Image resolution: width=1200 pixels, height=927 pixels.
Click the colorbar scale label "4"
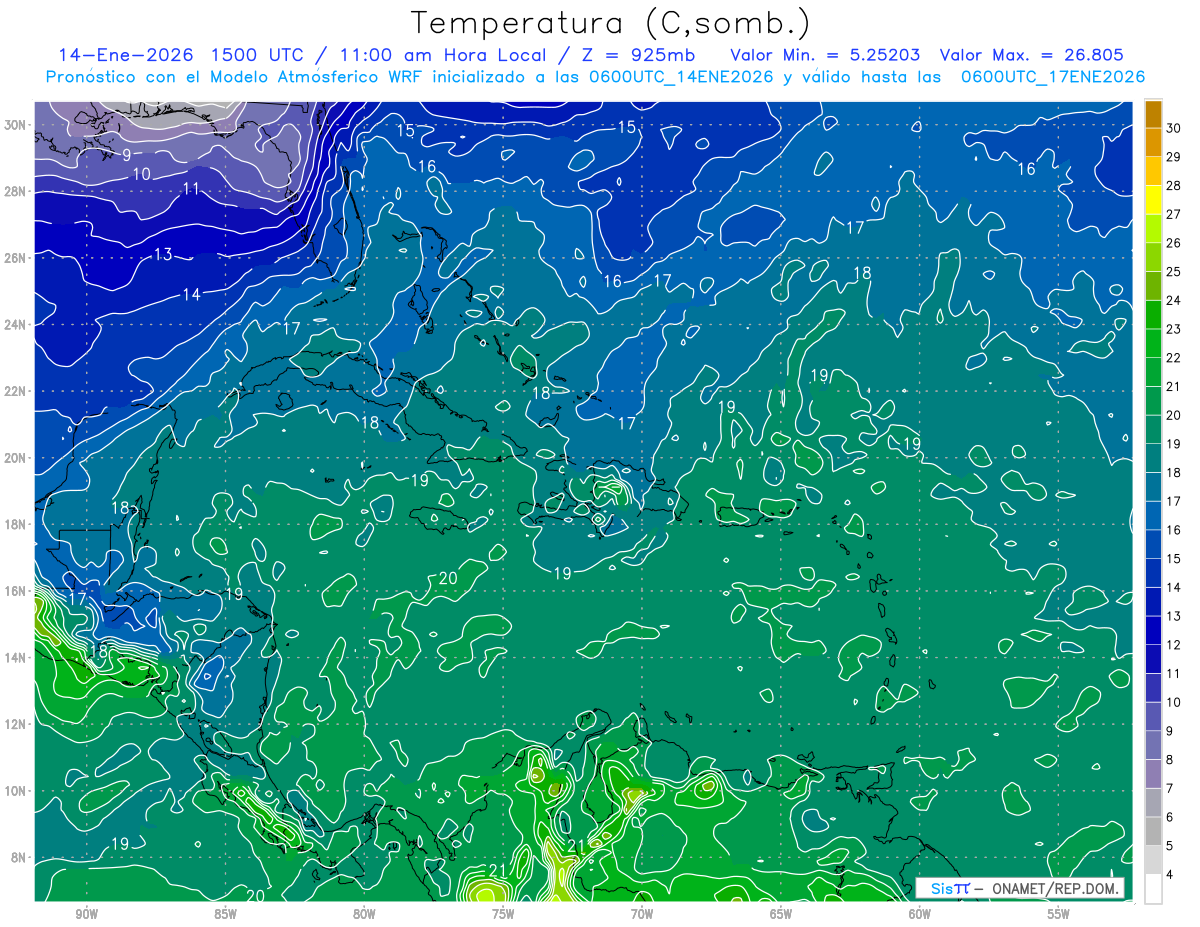click(1170, 875)
